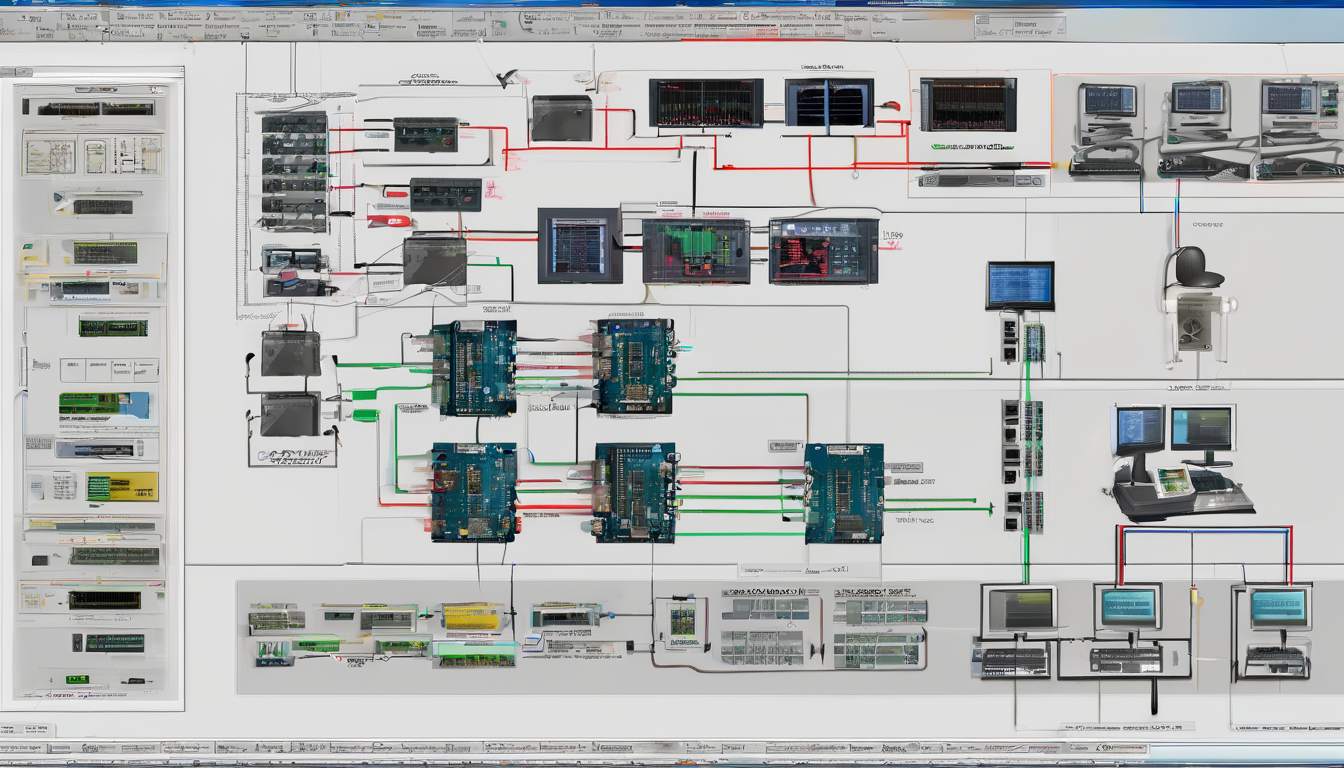The width and height of the screenshot is (1344, 768).
Task: Select the upper dark box left of circuit boards
Action: (290, 353)
